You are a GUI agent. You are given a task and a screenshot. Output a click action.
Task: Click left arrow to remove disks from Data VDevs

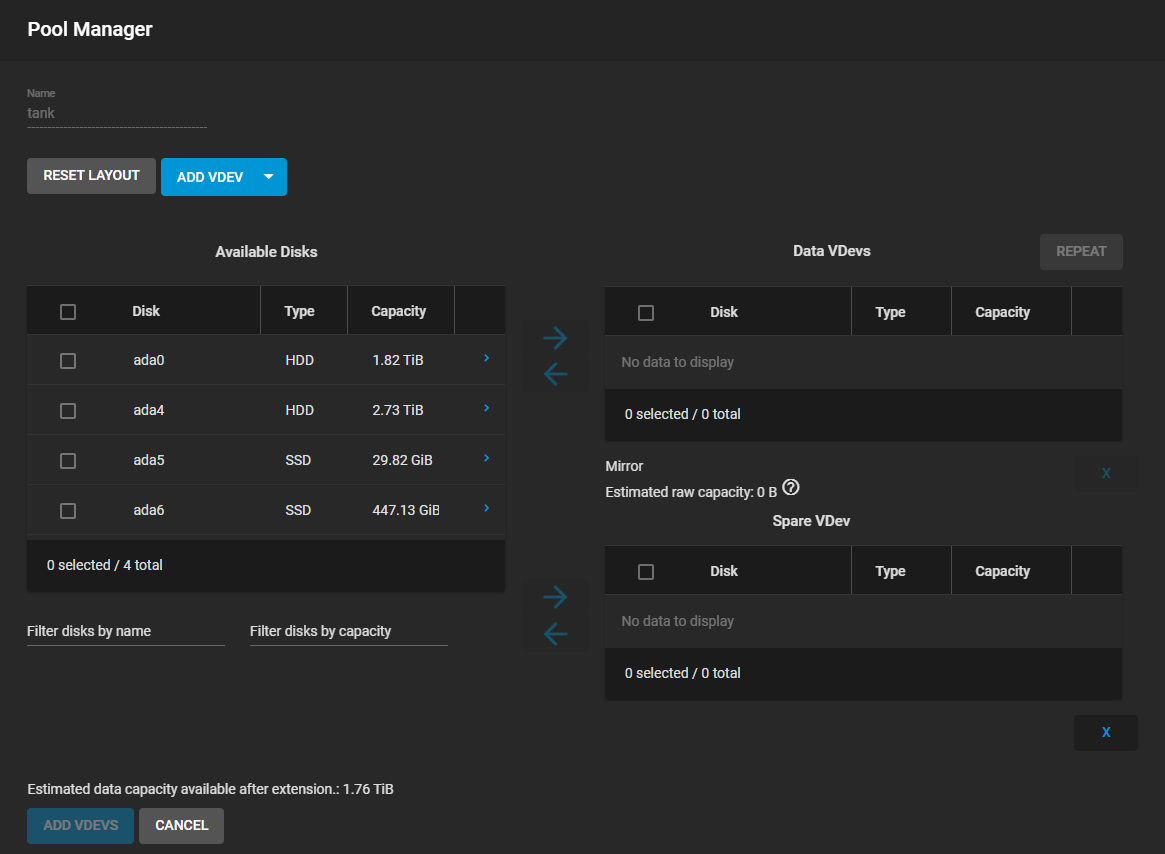pyautogui.click(x=555, y=374)
